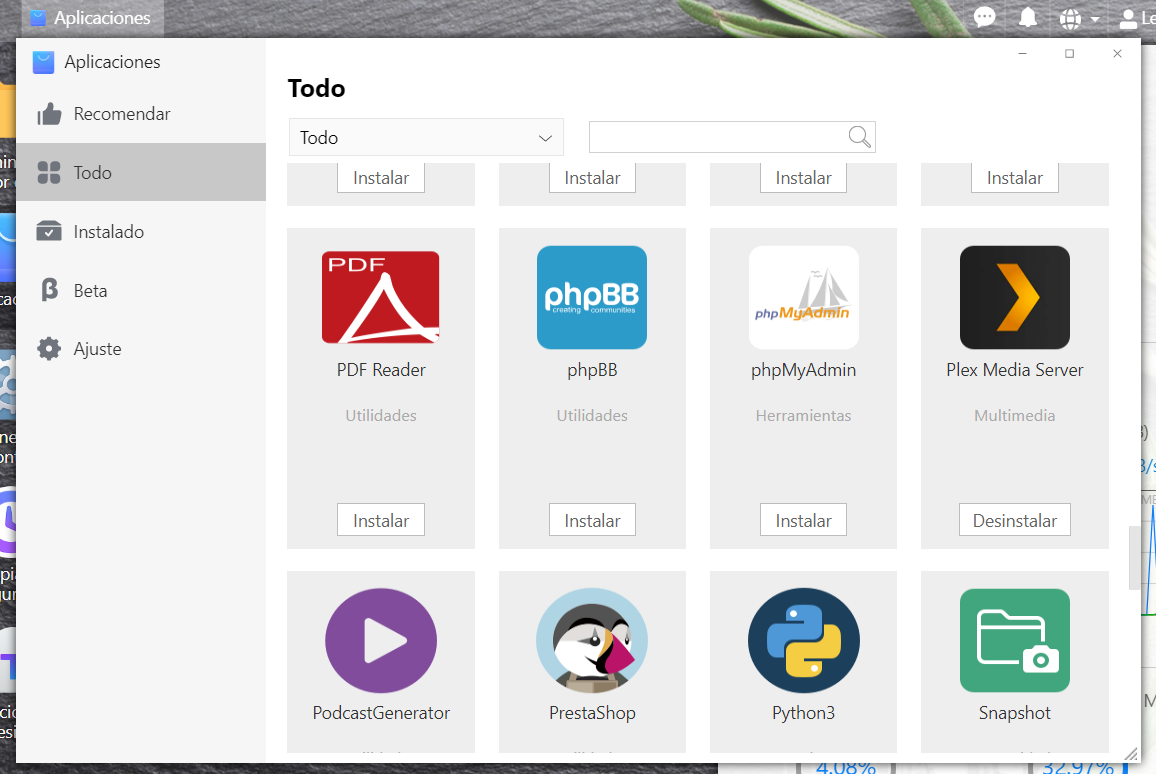Click the Herramientas category label
The width and height of the screenshot is (1156, 774).
(804, 415)
